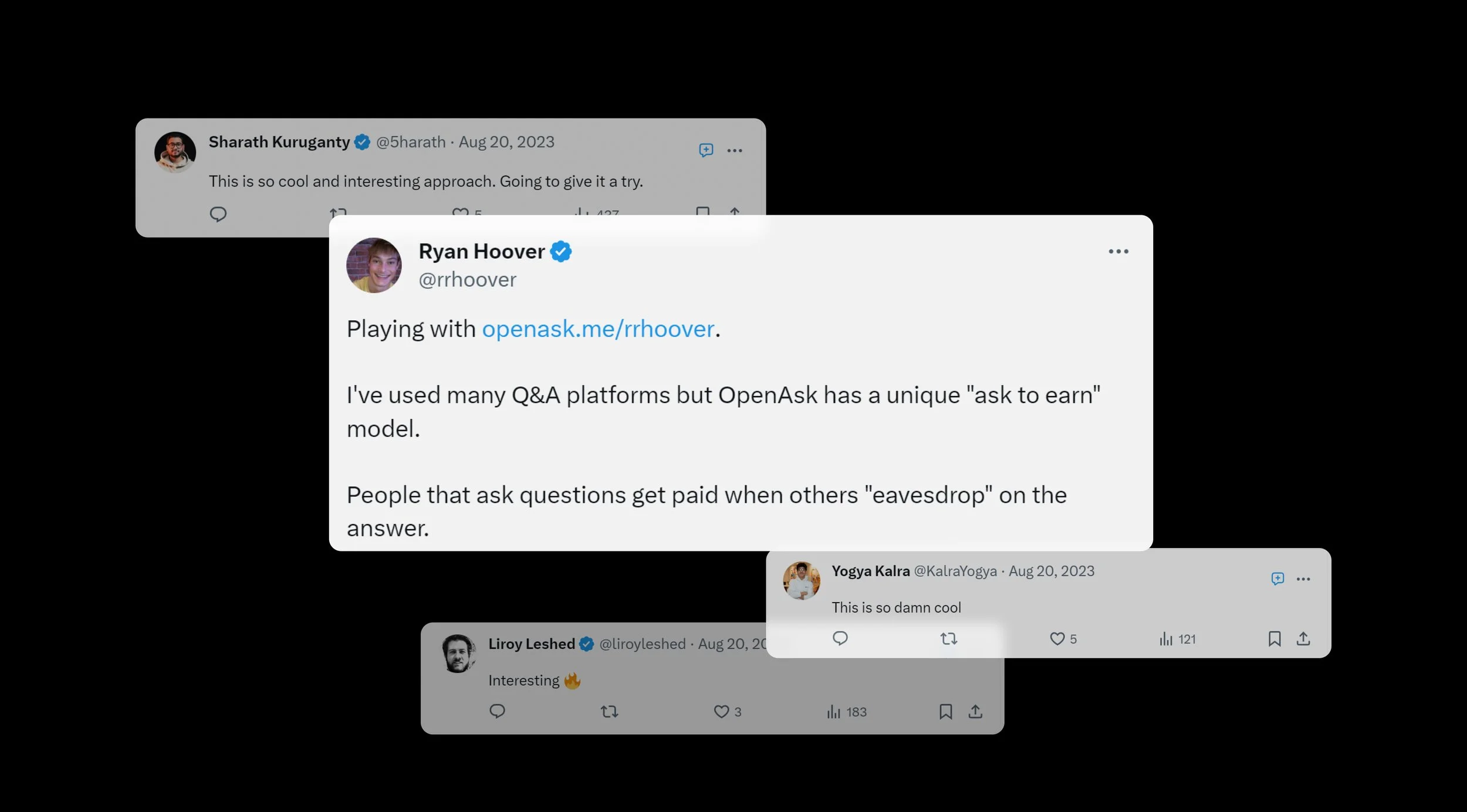
Task: Reply to Yogya Kalra's tweet
Action: coord(840,638)
